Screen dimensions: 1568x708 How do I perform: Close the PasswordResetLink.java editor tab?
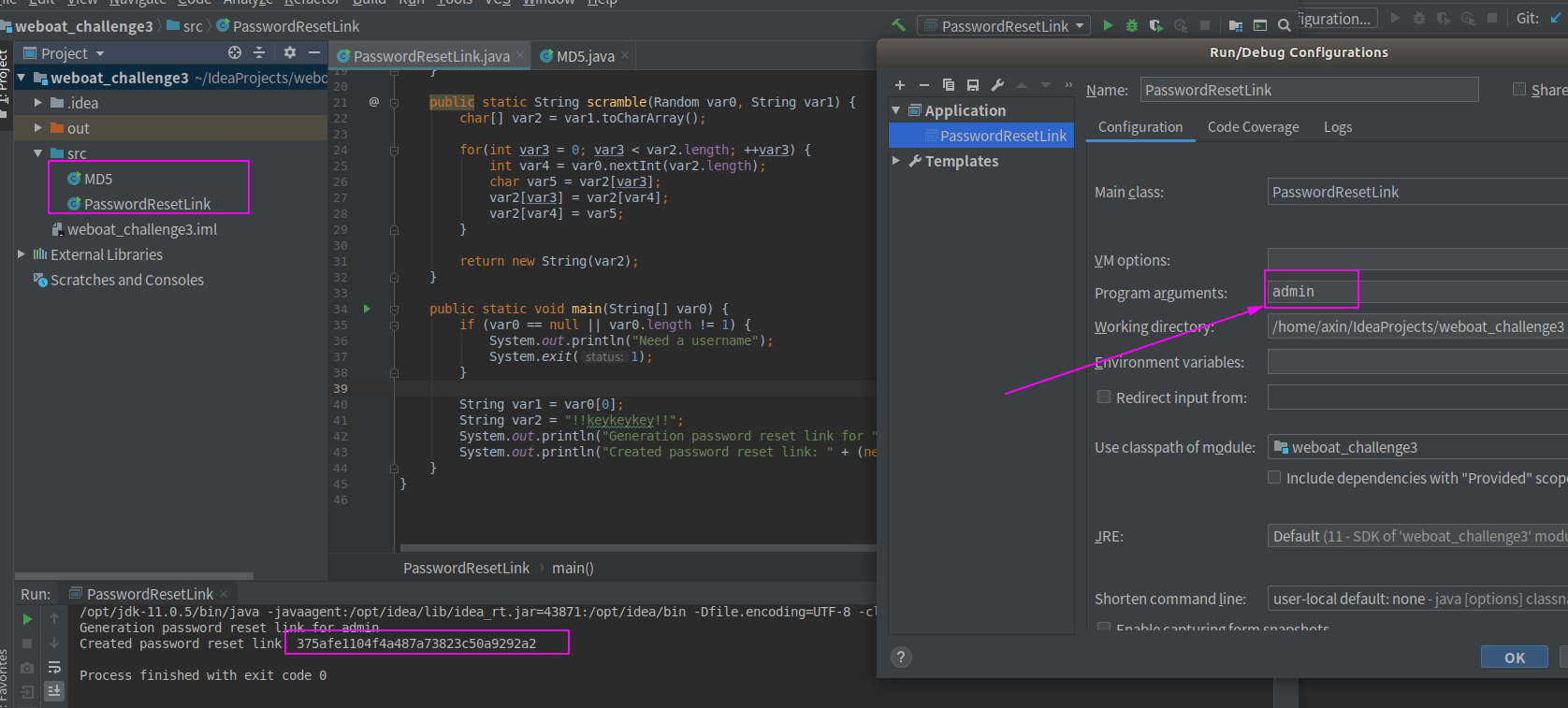[520, 56]
